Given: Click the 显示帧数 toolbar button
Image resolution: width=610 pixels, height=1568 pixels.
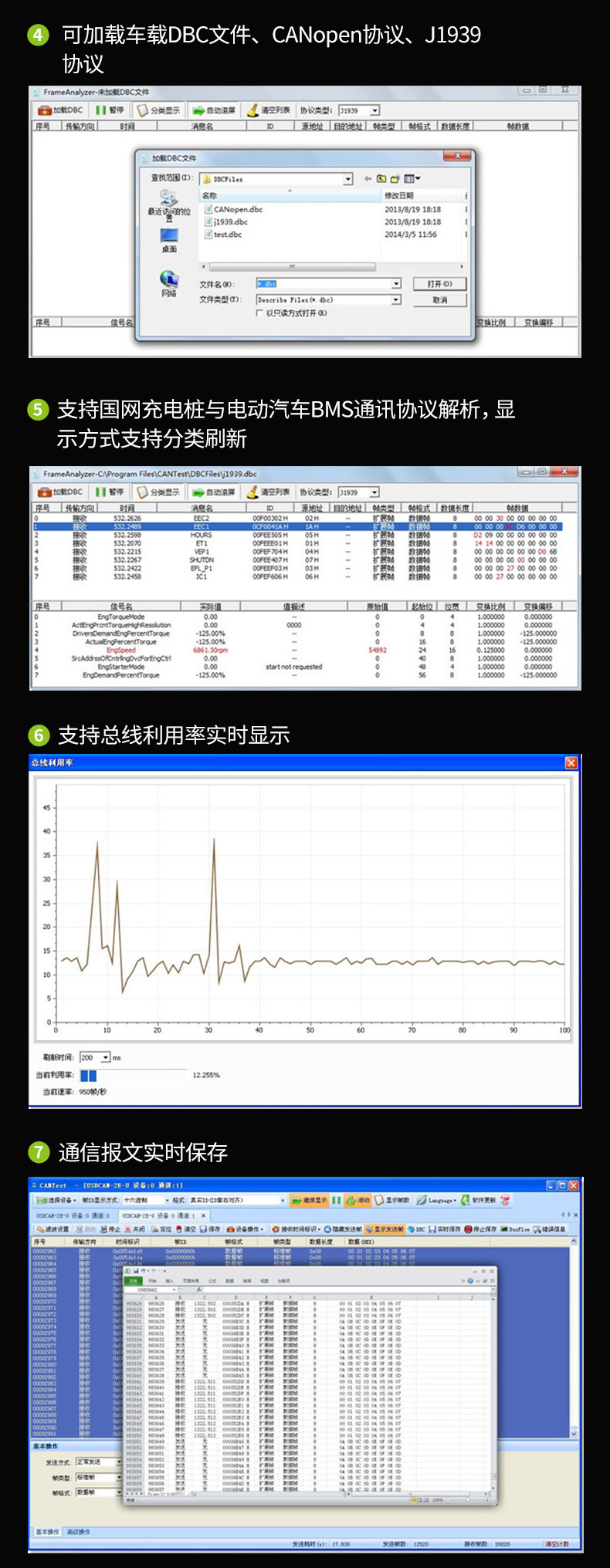Looking at the screenshot, I should click(x=392, y=1200).
